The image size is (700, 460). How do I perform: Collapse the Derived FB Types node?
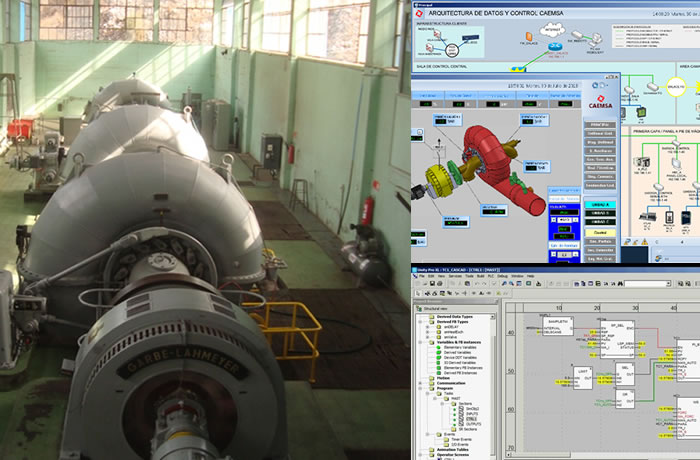420,322
